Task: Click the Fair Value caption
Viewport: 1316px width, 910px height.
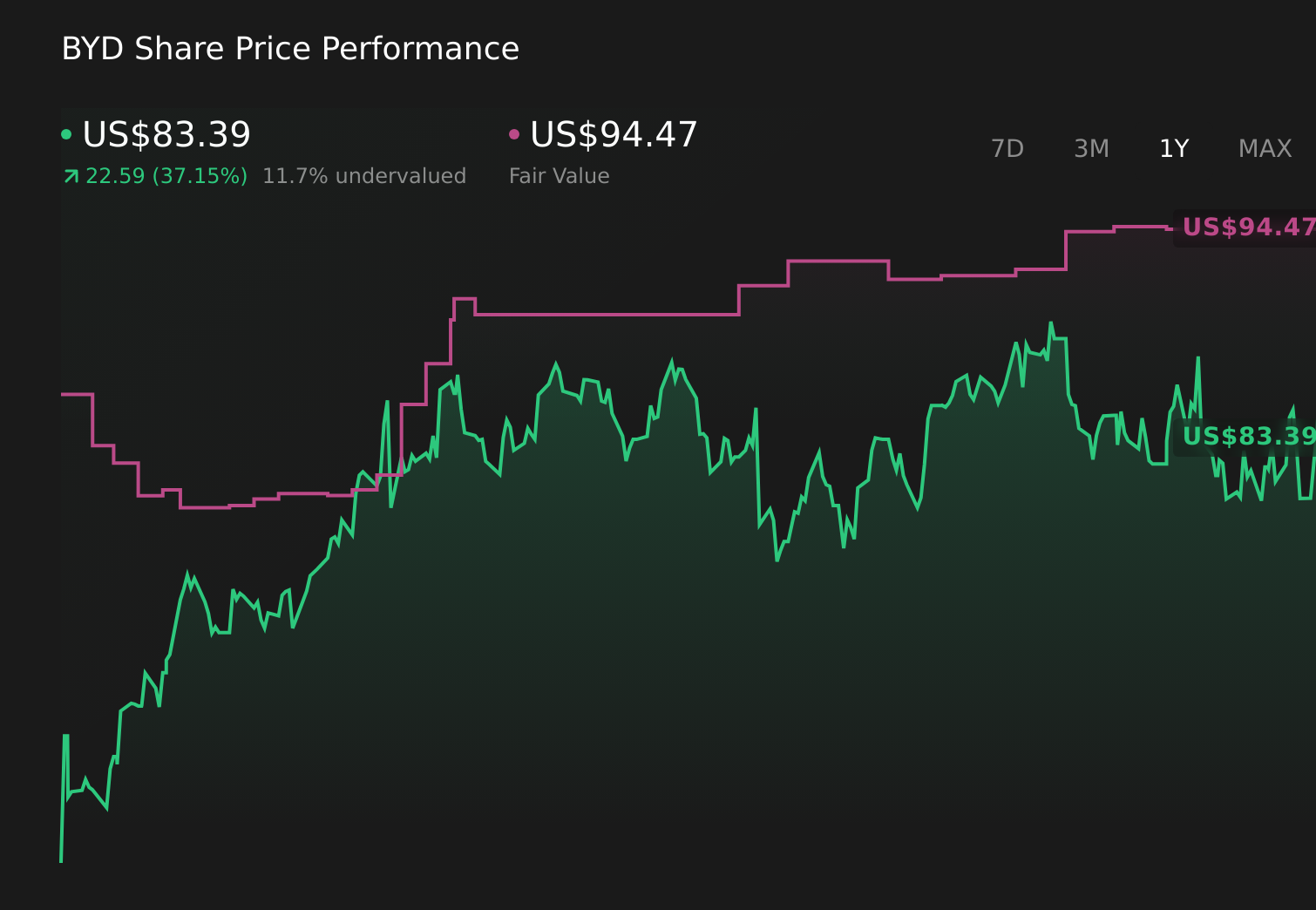Action: (x=559, y=175)
